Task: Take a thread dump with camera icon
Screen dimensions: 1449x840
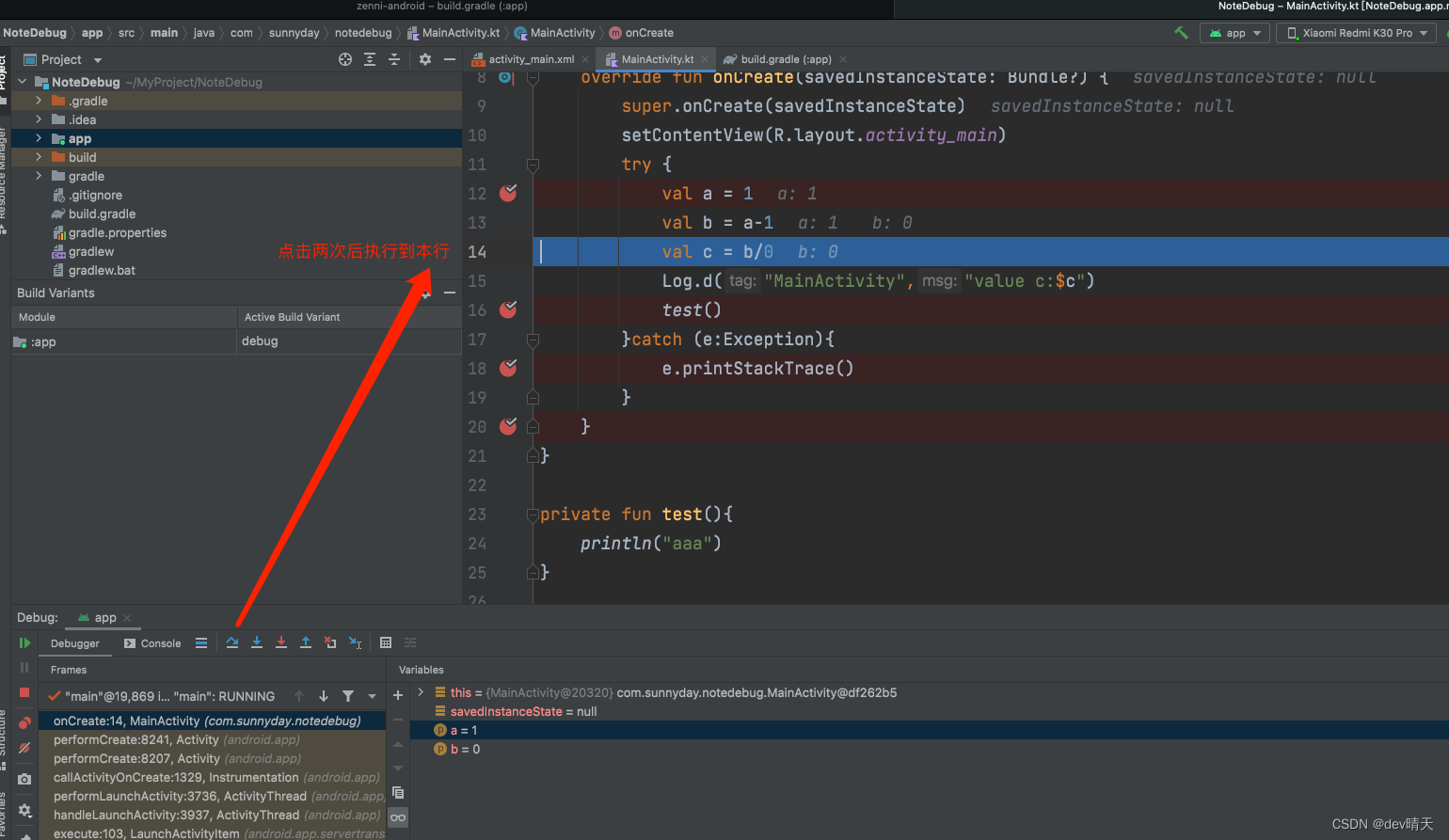Action: pos(24,779)
